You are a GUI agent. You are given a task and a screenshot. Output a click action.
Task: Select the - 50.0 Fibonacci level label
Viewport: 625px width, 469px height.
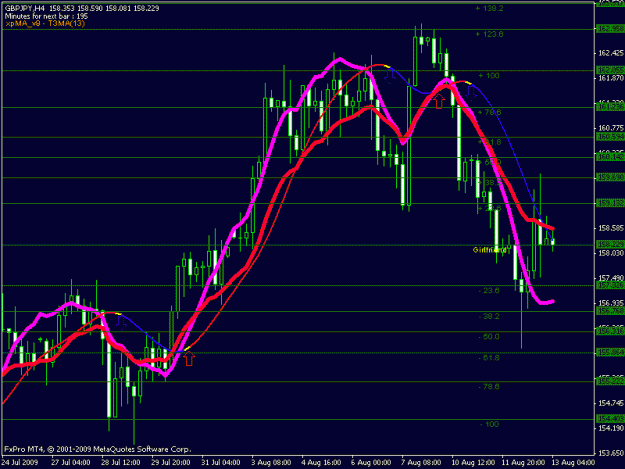[x=489, y=337]
